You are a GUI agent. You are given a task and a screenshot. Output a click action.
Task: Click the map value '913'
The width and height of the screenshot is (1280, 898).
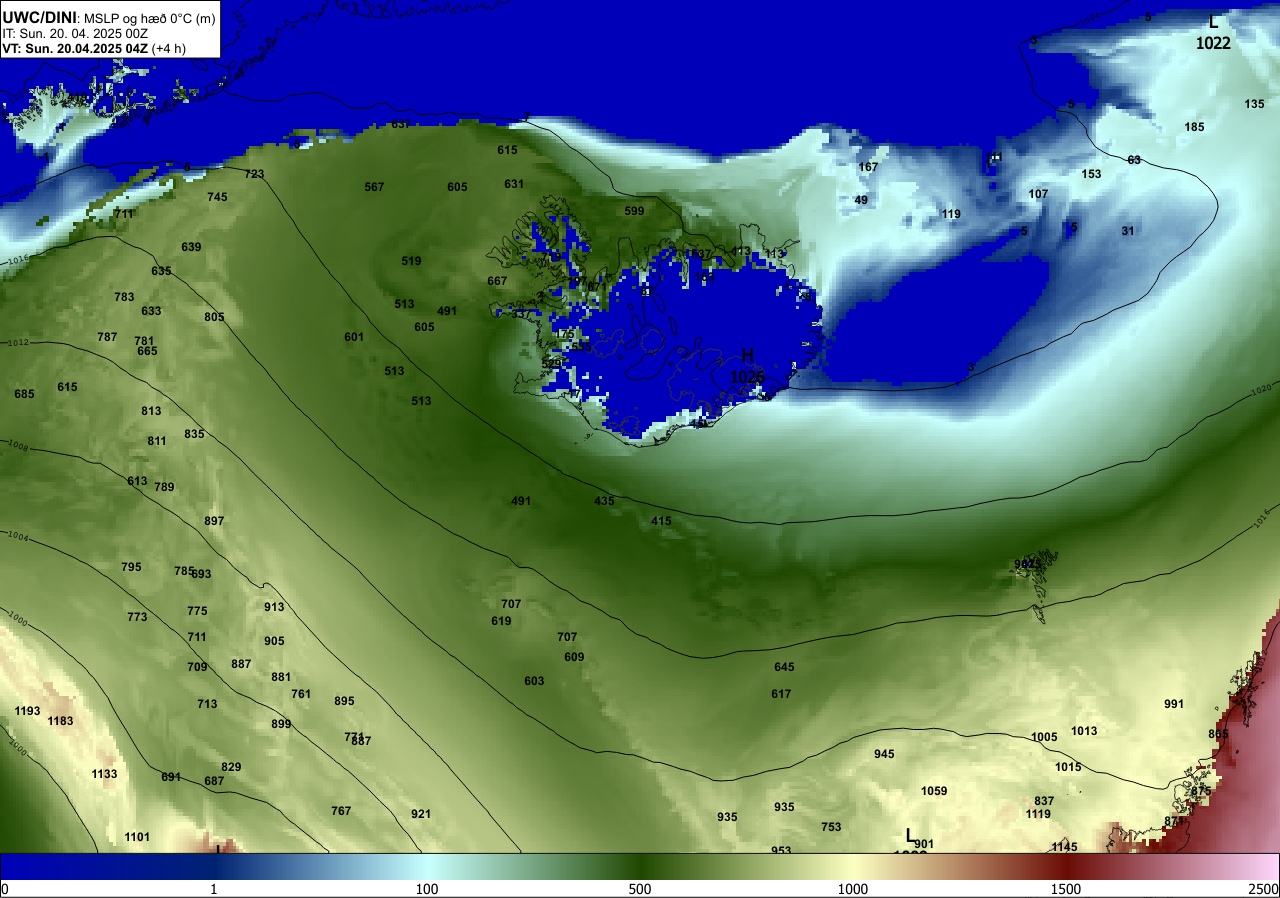point(274,607)
